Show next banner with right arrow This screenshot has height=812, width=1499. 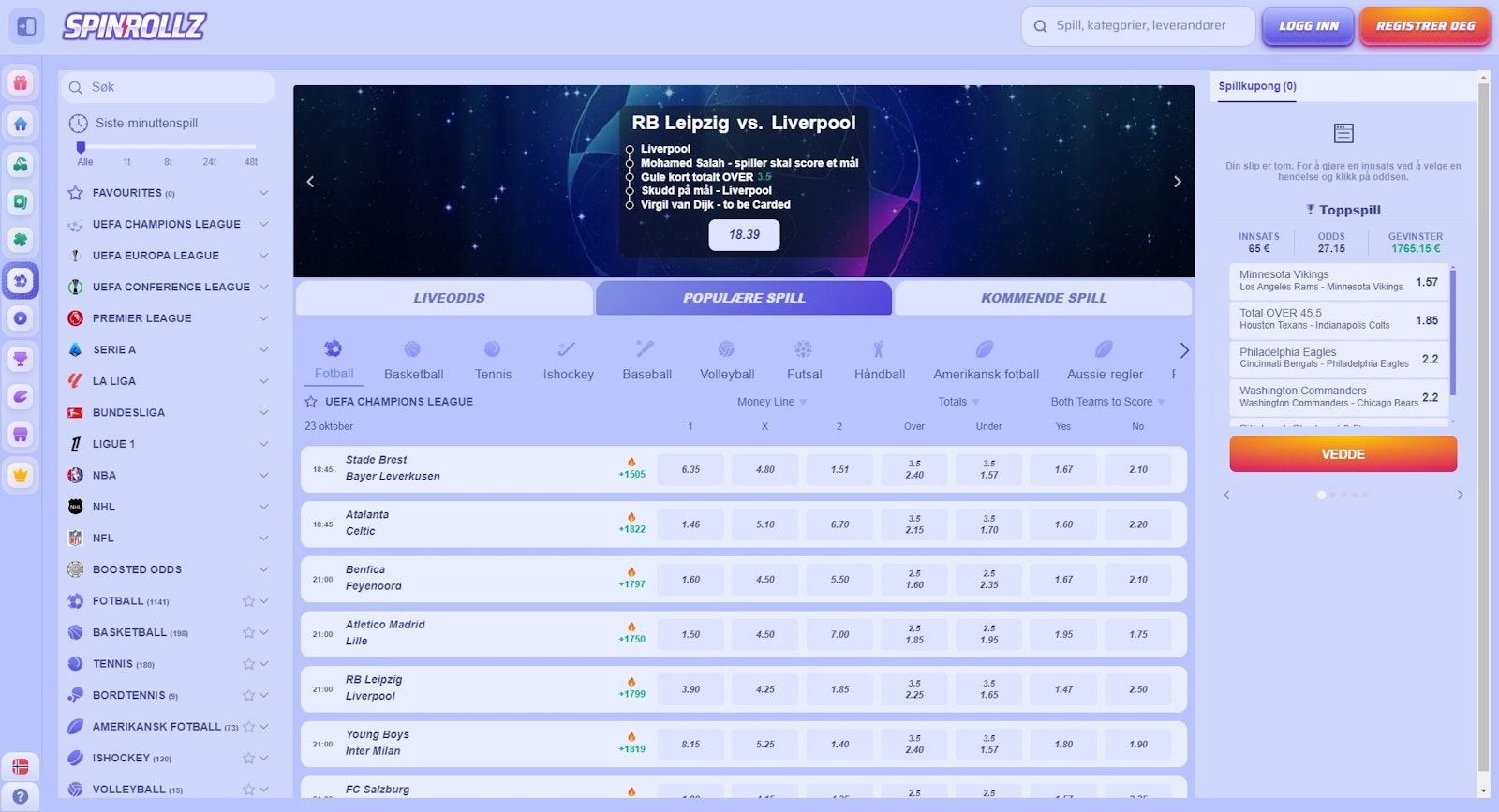point(1178,182)
